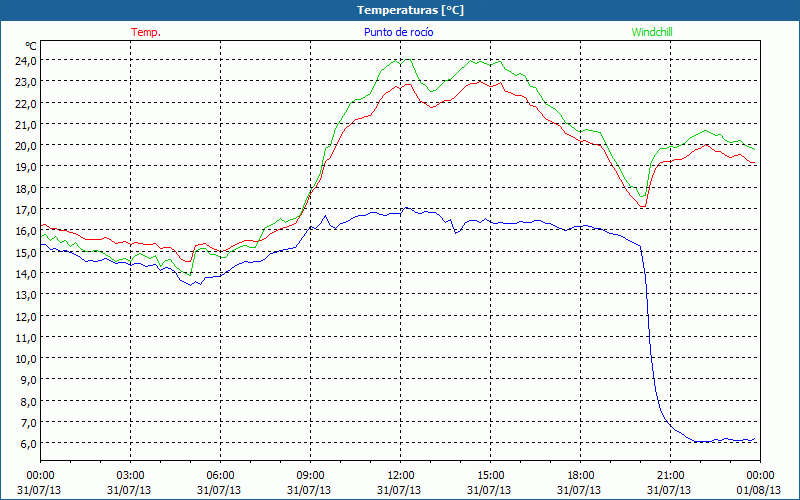Click the '10,0' y-axis value
The image size is (800, 500).
(x=27, y=358)
